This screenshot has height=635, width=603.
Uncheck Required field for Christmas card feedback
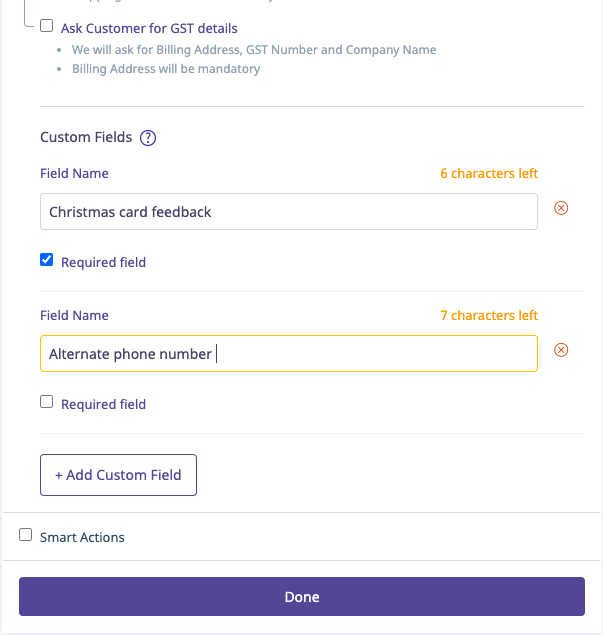pyautogui.click(x=47, y=260)
